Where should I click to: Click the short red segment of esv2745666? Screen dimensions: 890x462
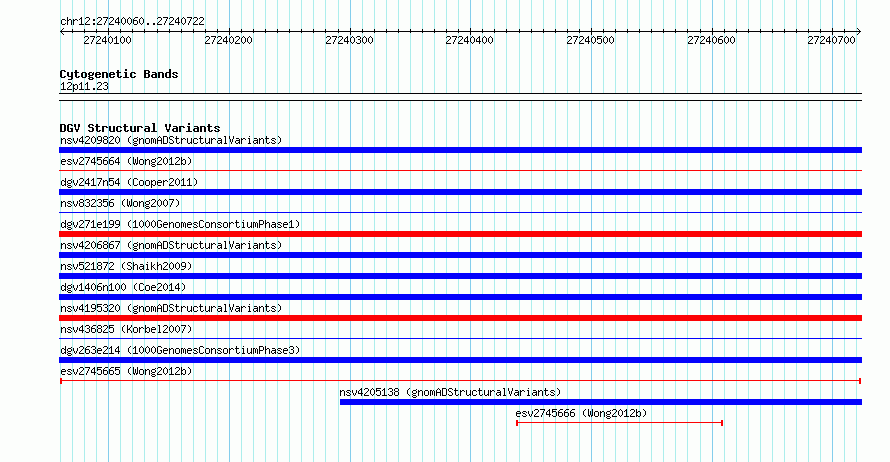coord(619,423)
